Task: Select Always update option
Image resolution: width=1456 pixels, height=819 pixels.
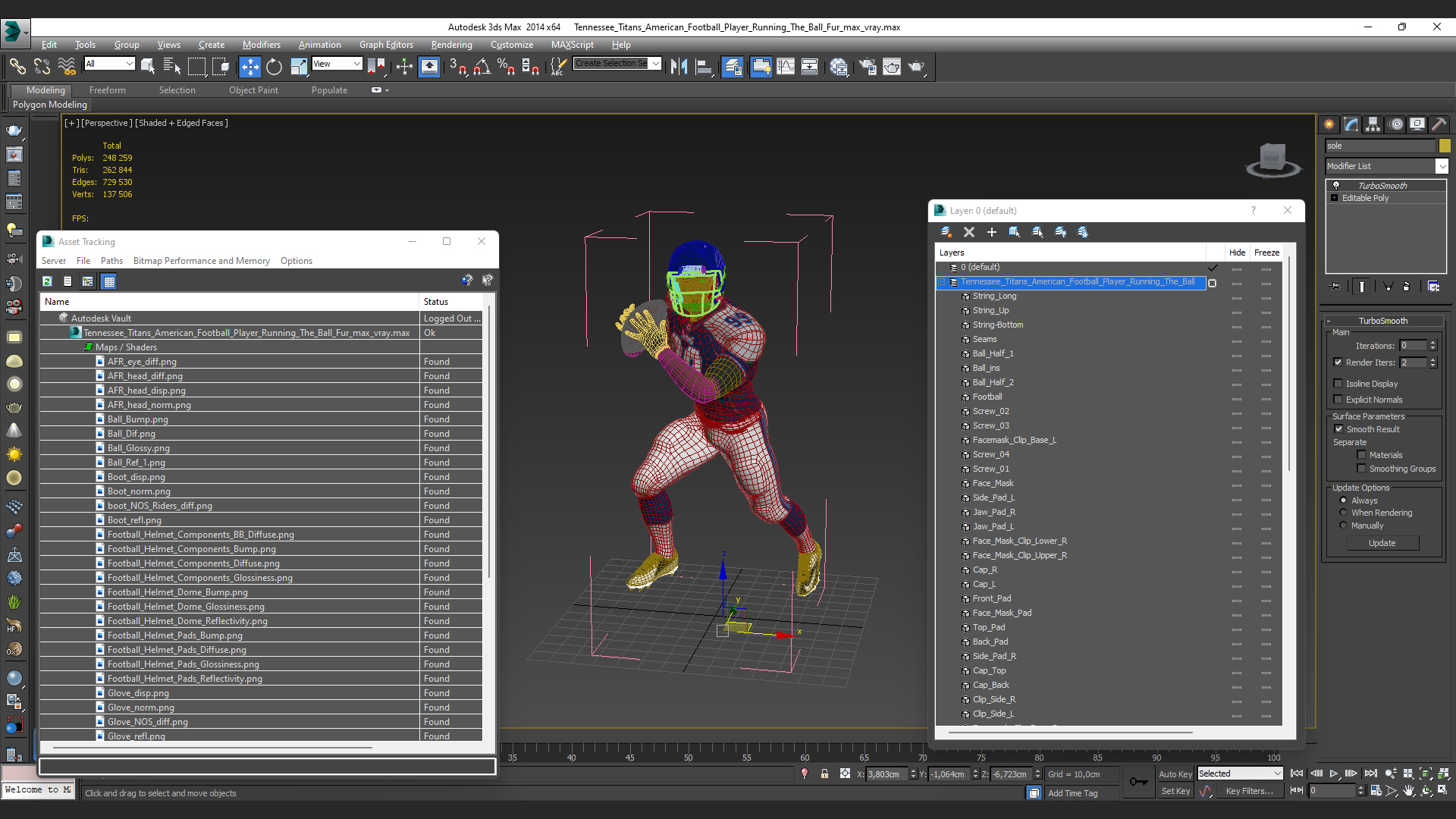Action: [1343, 500]
